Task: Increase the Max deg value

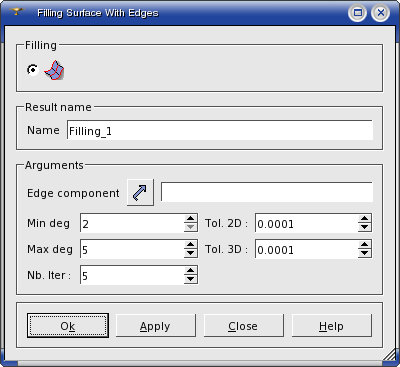Action: (x=190, y=245)
